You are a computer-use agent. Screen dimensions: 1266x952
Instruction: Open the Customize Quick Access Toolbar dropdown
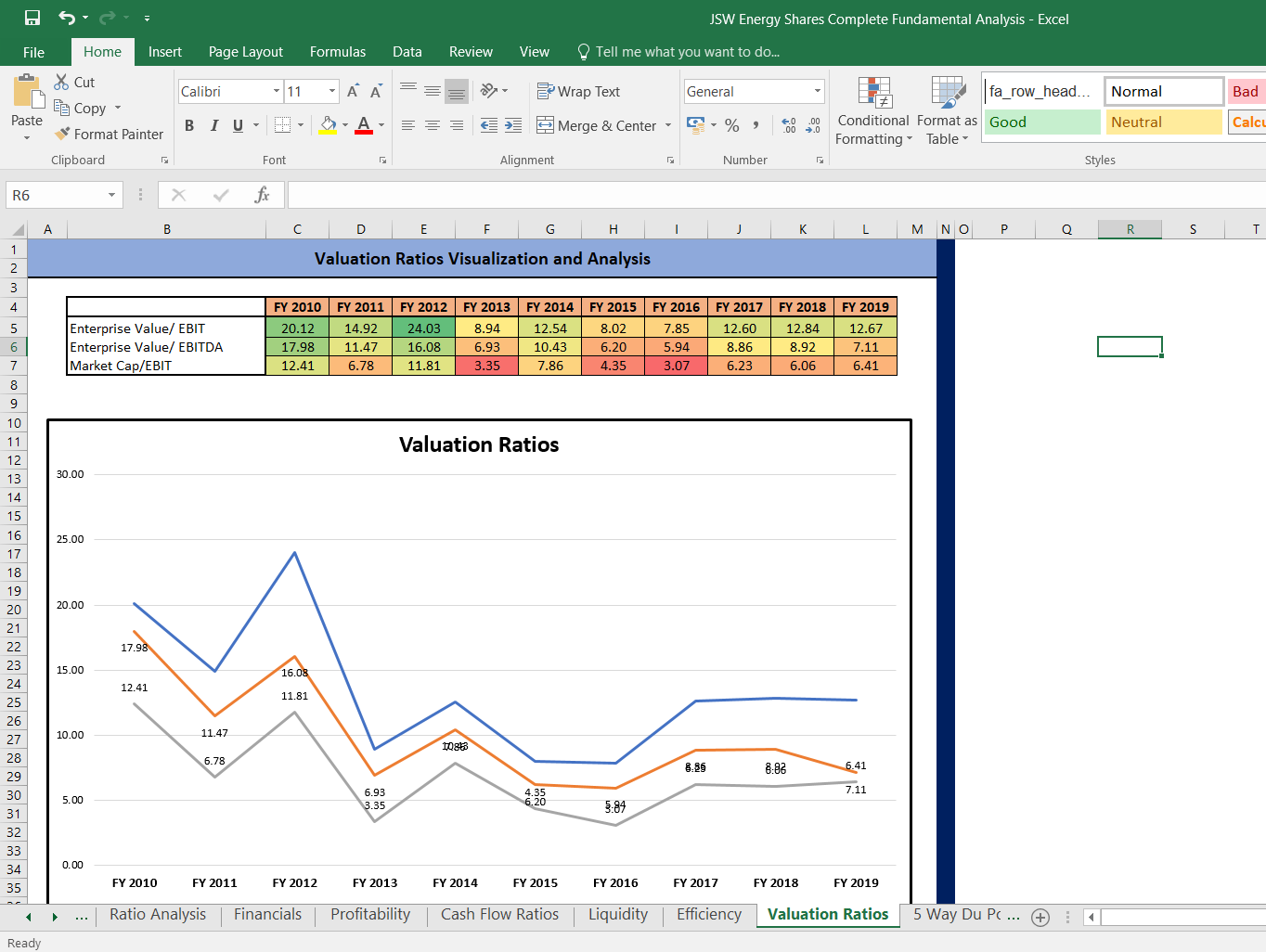coord(147,19)
